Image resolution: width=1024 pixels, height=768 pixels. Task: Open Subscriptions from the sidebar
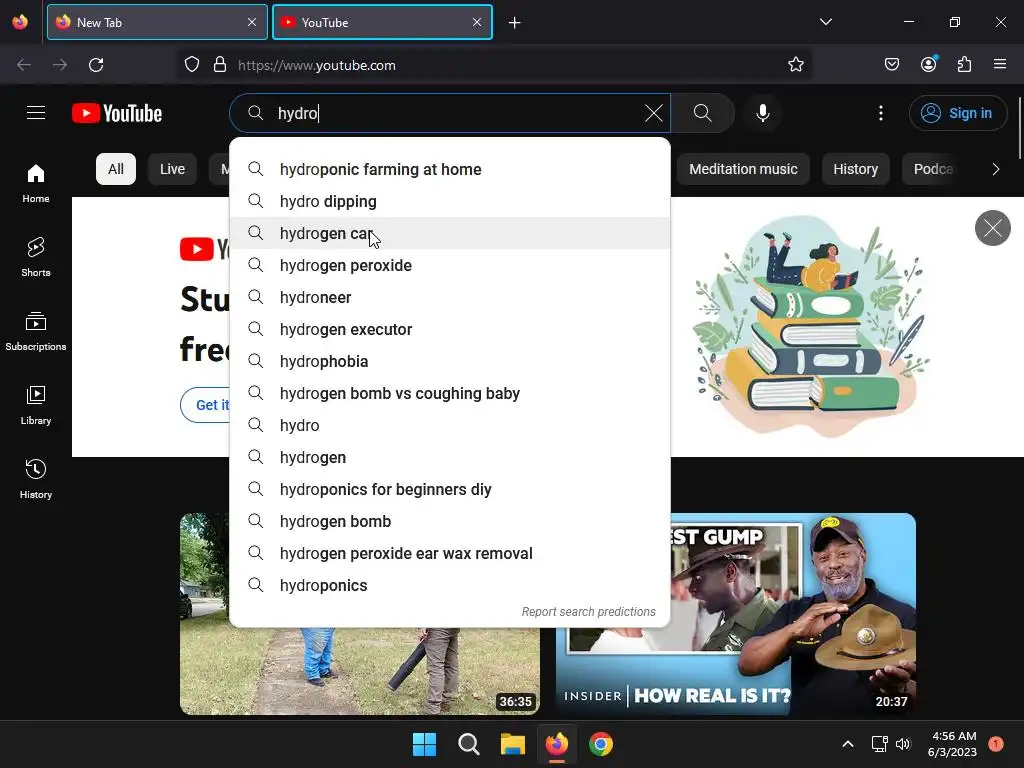[36, 331]
